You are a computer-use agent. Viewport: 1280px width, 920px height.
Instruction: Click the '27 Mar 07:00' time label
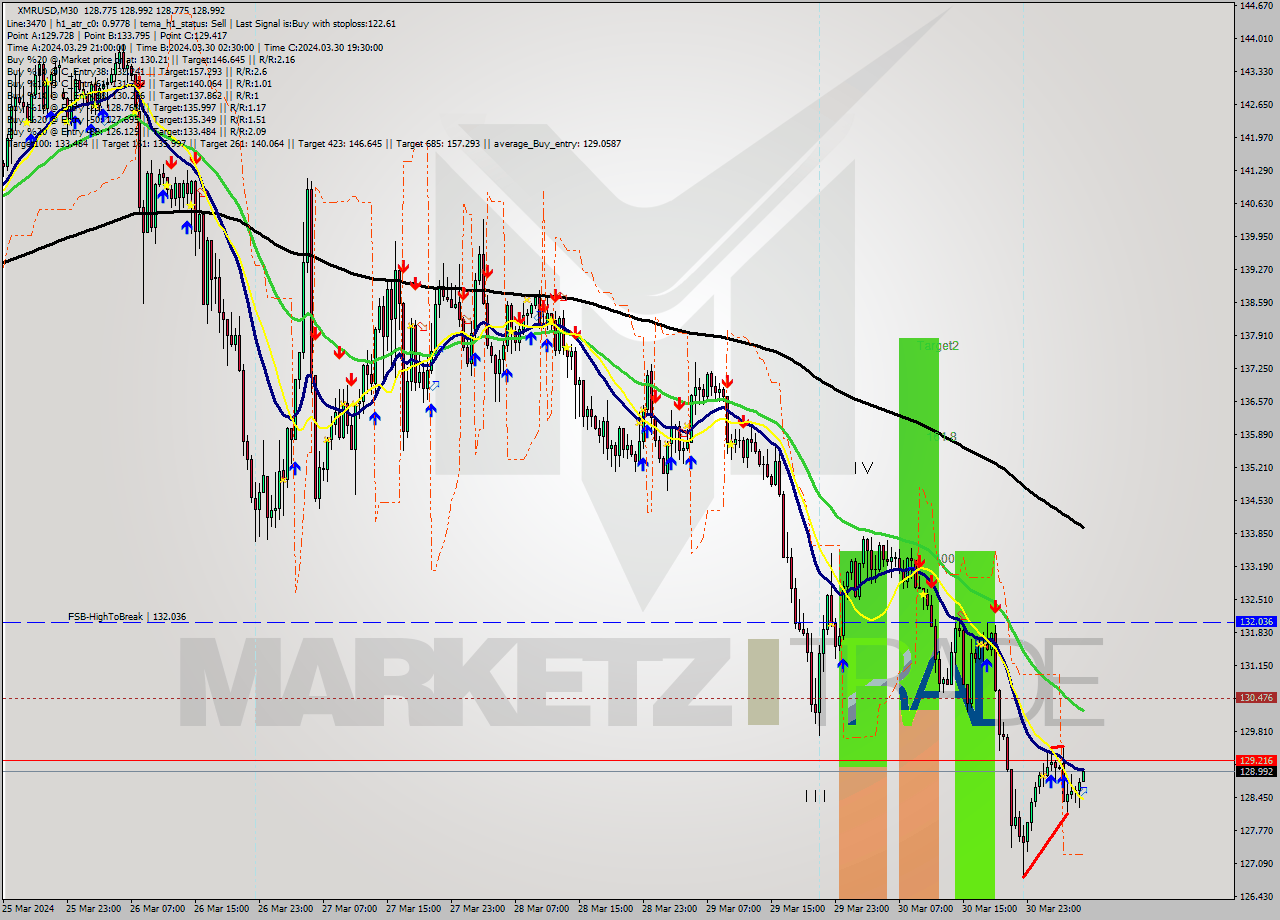pyautogui.click(x=350, y=909)
